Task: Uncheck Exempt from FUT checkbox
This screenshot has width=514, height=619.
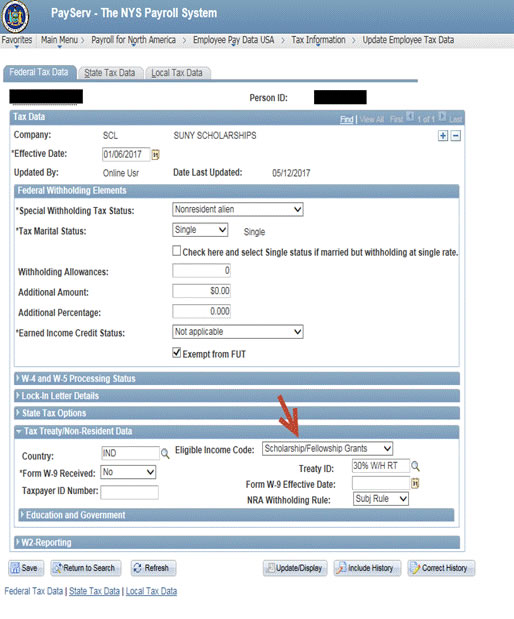Action: pos(176,352)
